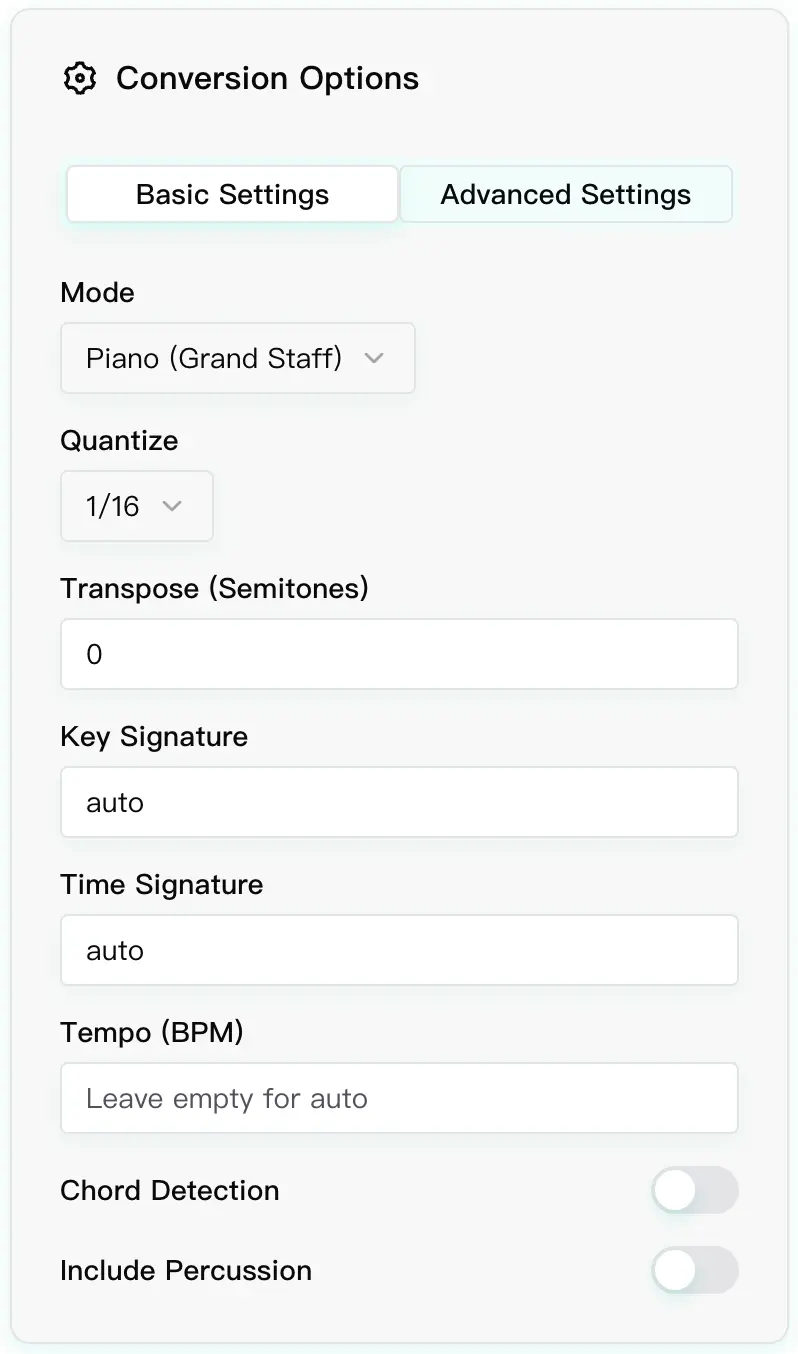Click the Mode field label
The width and height of the screenshot is (798, 1354).
[97, 293]
